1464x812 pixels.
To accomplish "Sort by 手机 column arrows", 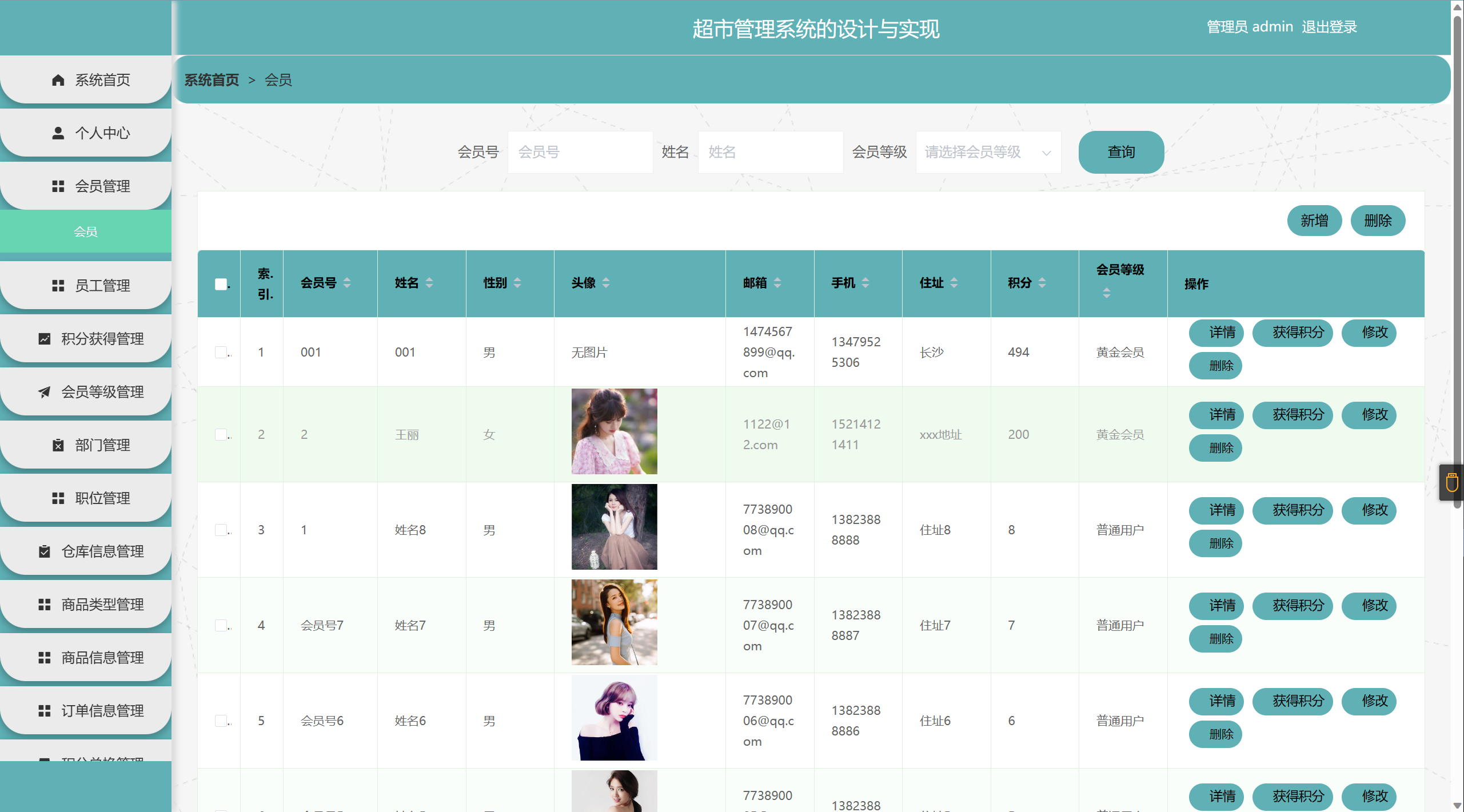I will click(865, 283).
